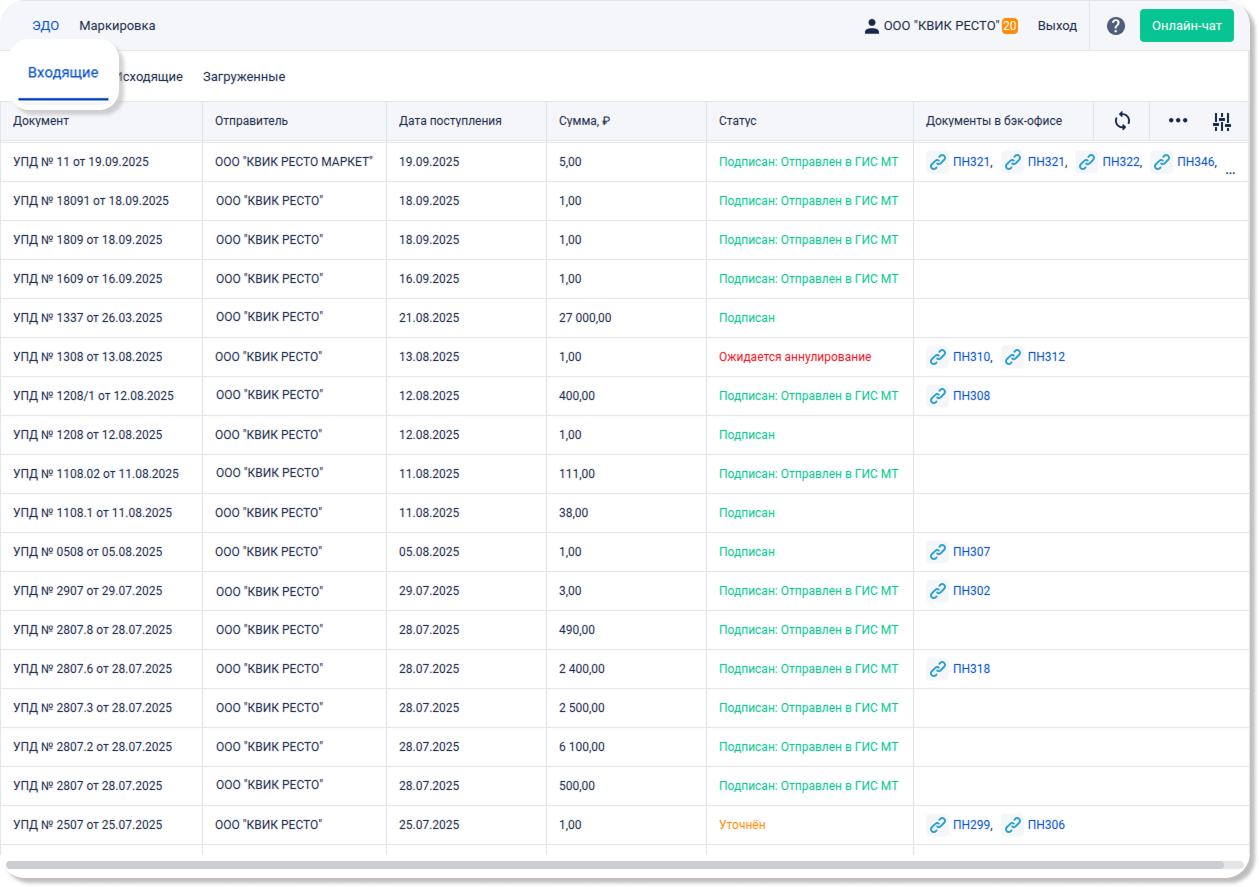Open the column settings sliders icon
The width and height of the screenshot is (1259, 887).
click(x=1221, y=122)
